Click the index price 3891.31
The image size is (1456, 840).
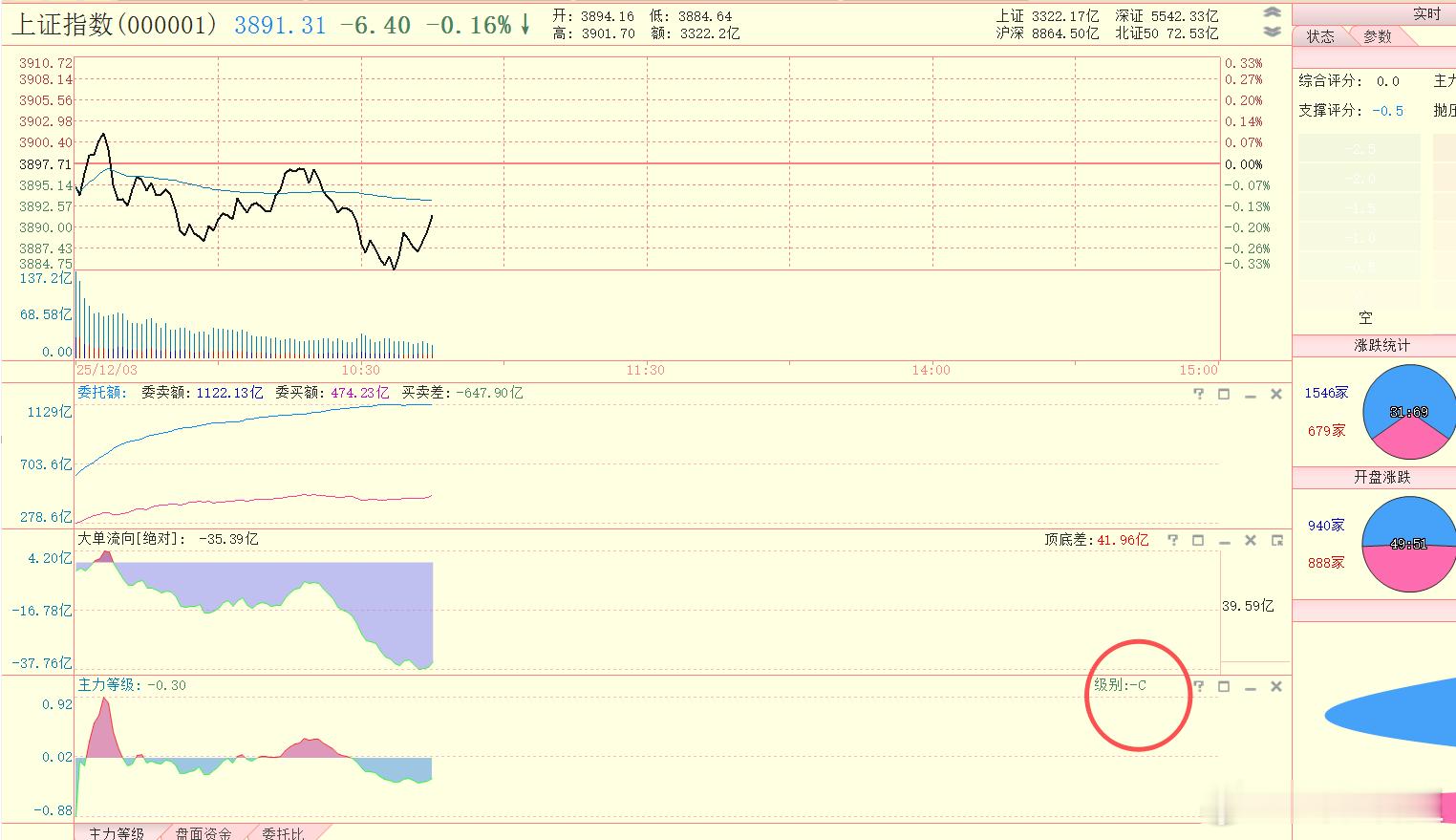point(280,26)
